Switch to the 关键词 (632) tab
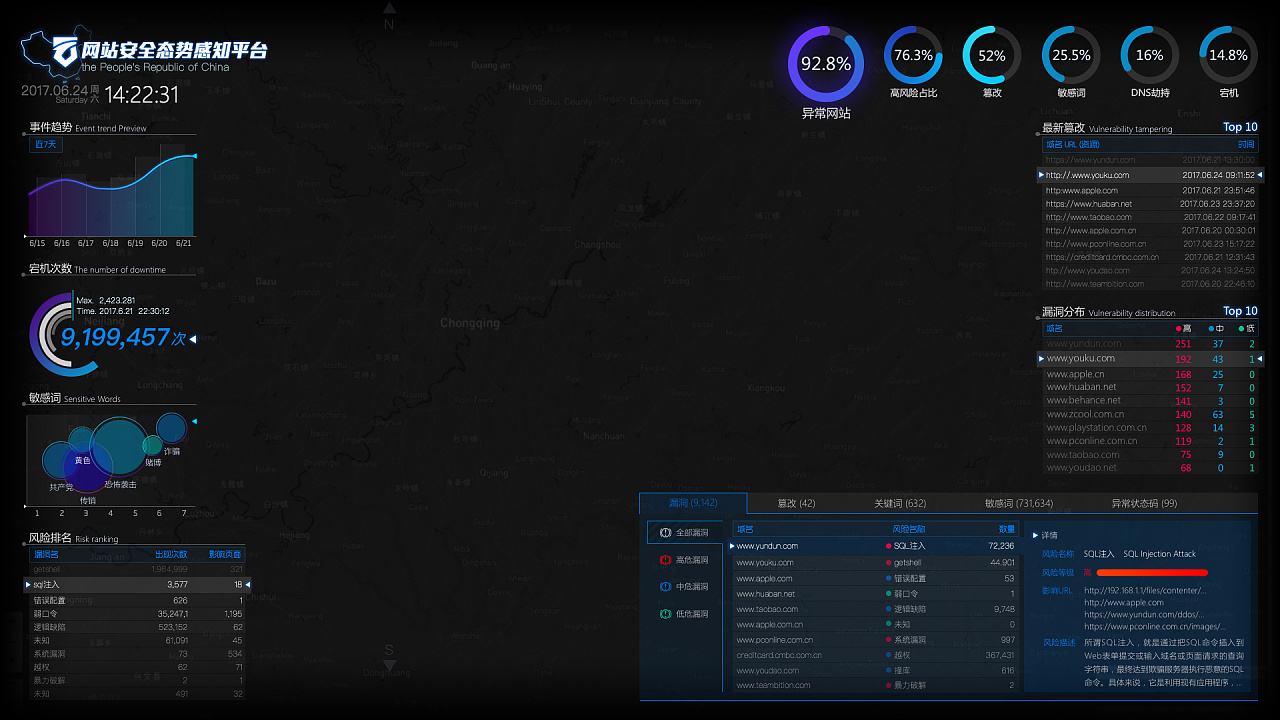 point(900,503)
